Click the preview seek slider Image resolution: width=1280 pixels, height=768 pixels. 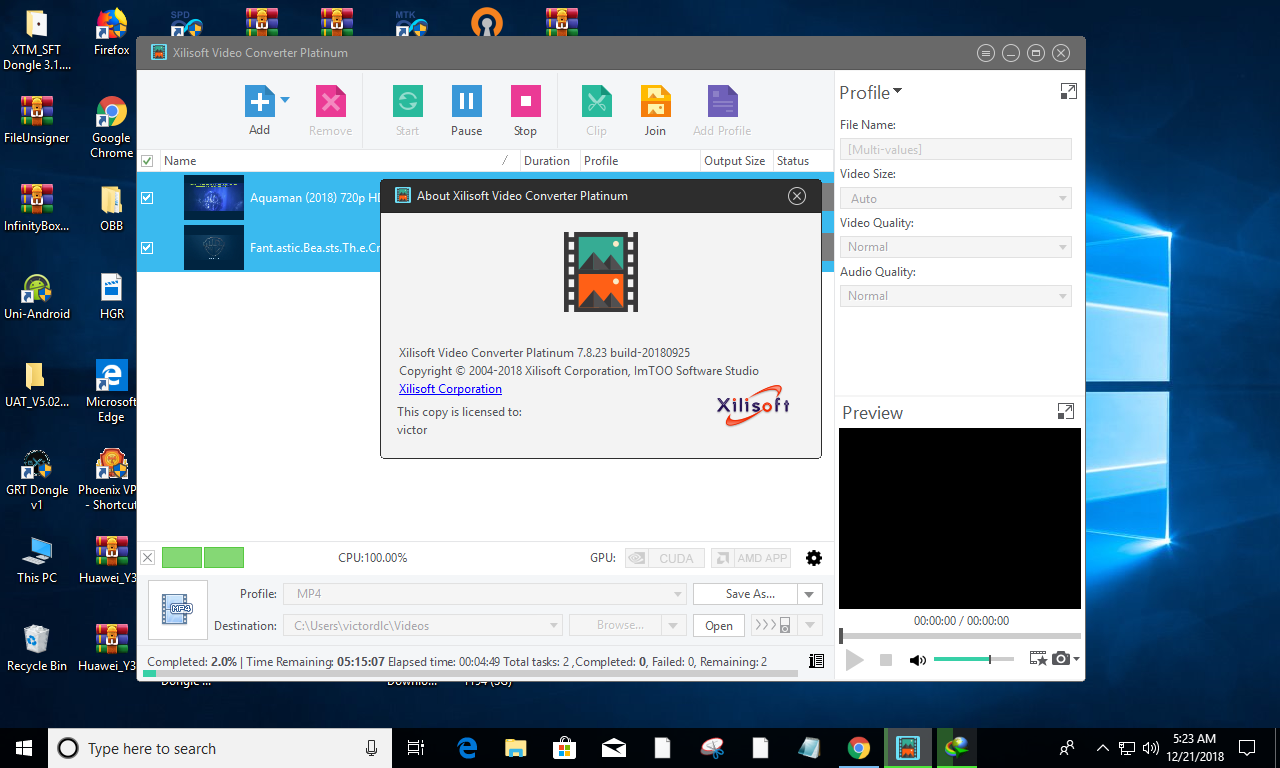[x=960, y=636]
